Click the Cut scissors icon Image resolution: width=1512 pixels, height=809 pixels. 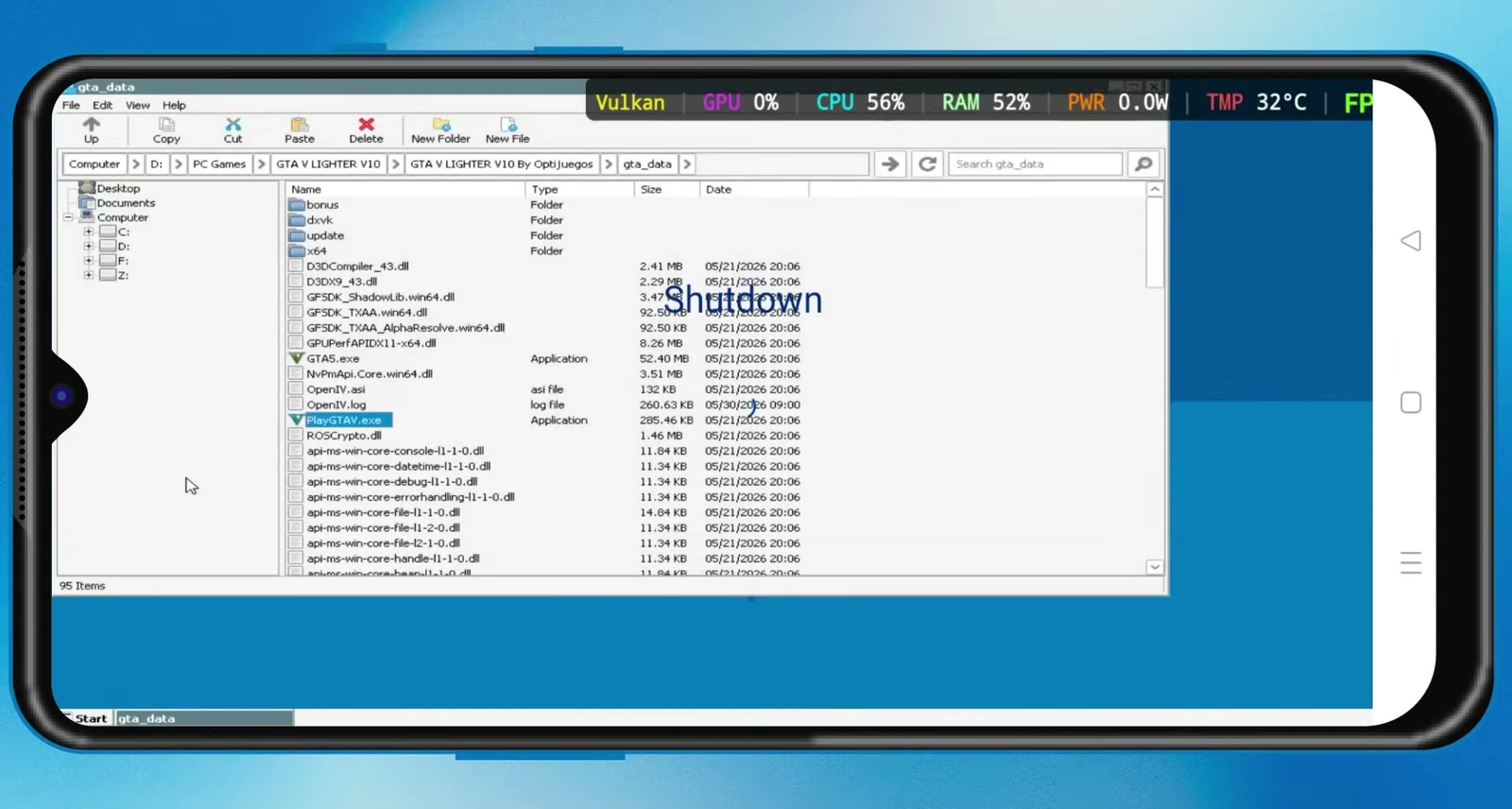[x=232, y=125]
